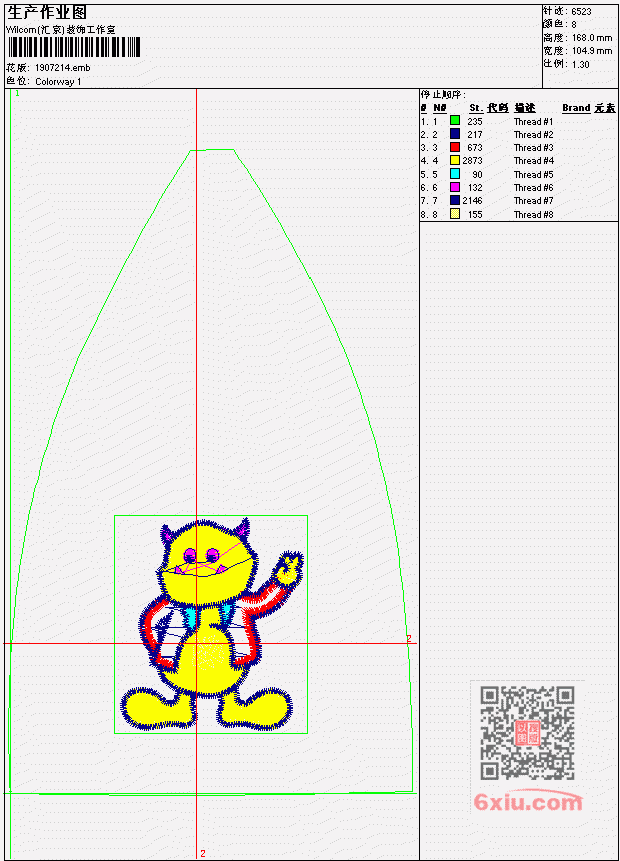
Task: Click the magenta swatch for Thread #6
Action: click(x=455, y=187)
